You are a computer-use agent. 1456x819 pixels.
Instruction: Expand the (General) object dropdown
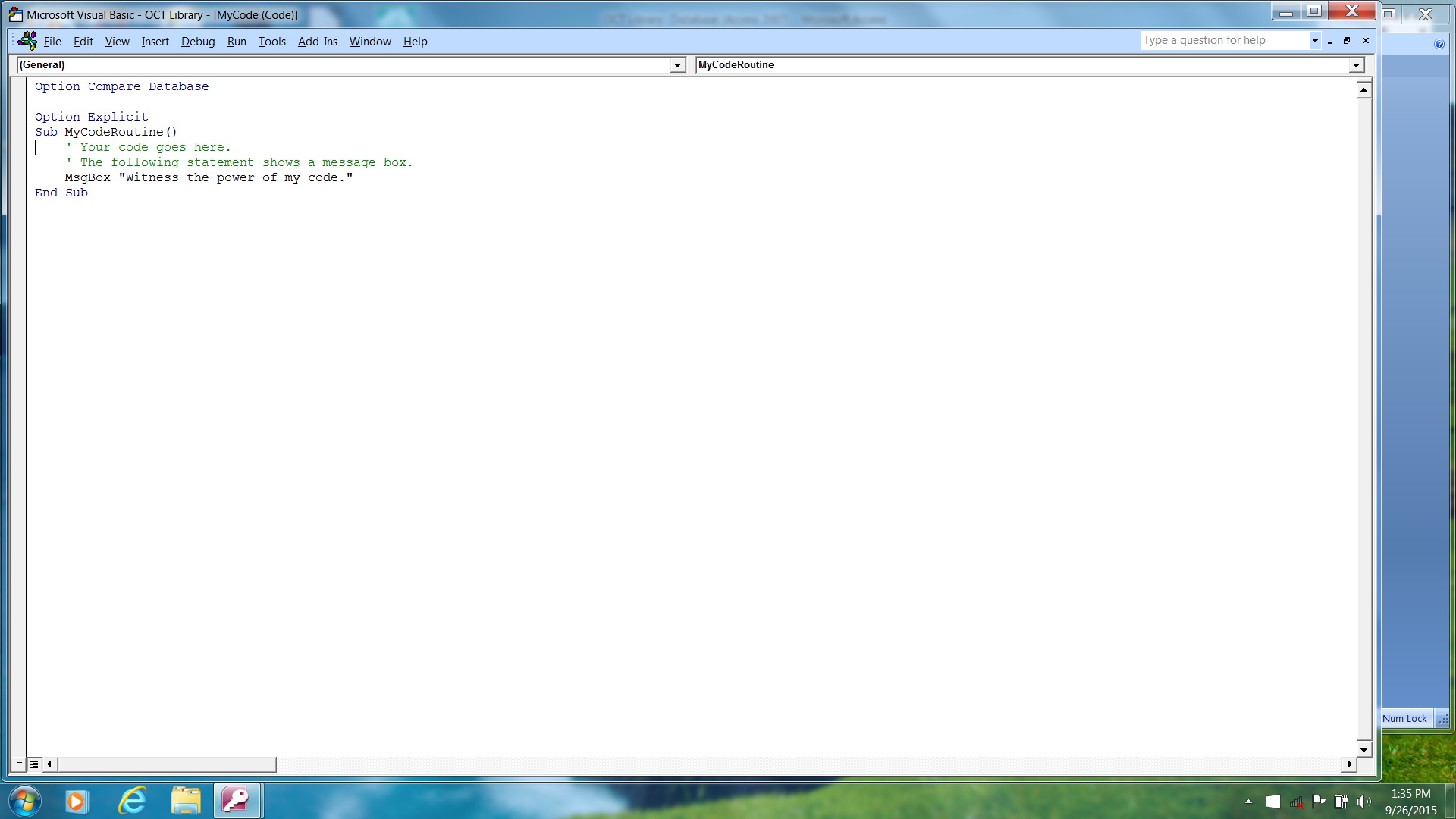point(678,65)
